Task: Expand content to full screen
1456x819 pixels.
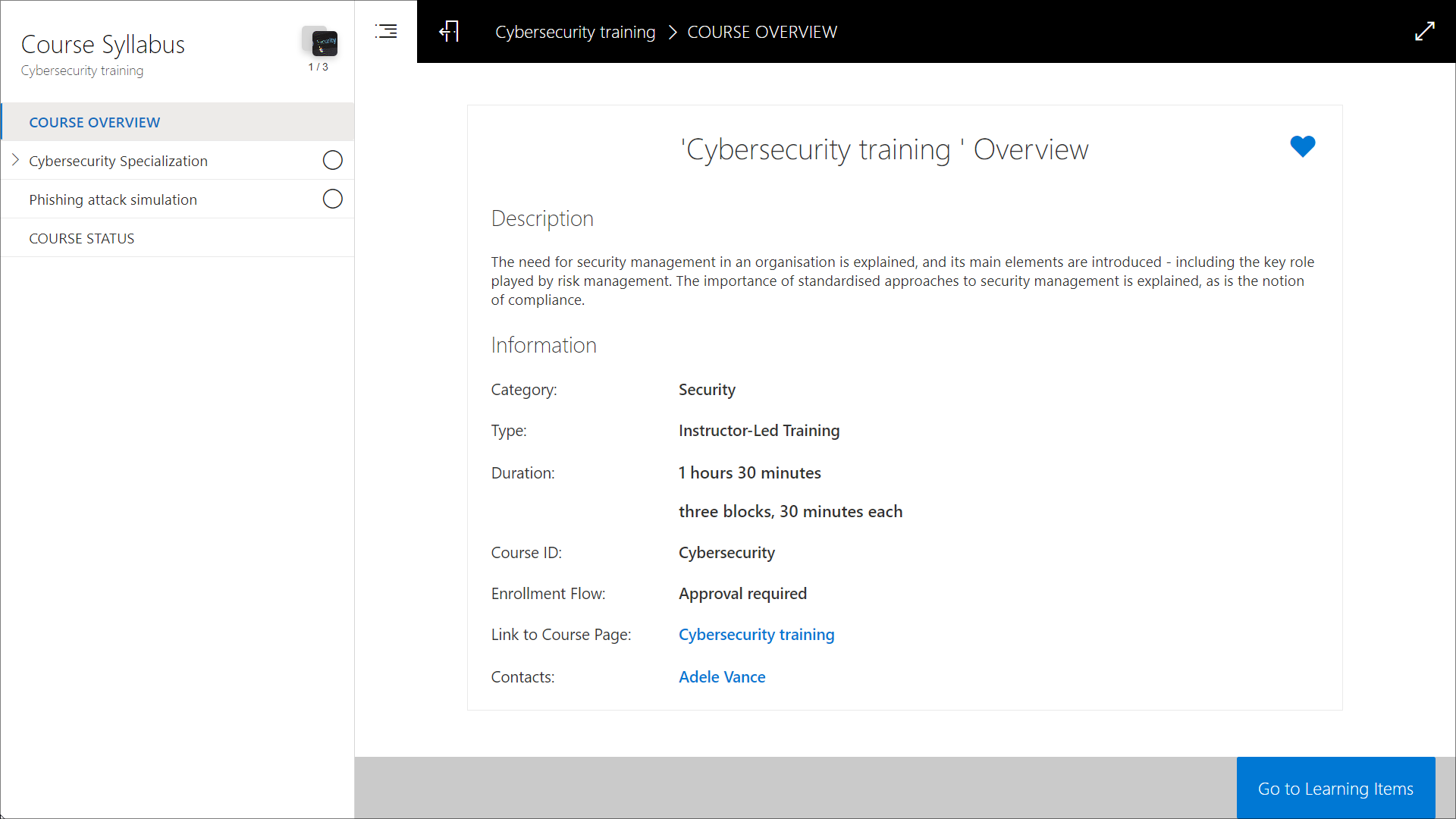Action: 1425,31
